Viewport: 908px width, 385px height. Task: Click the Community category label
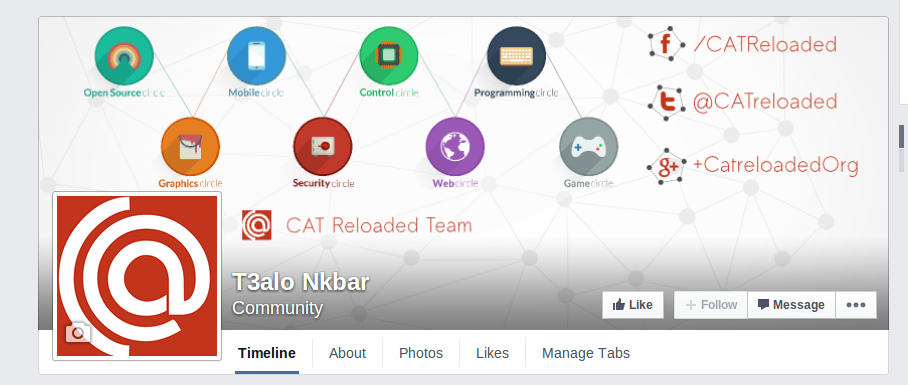point(277,308)
